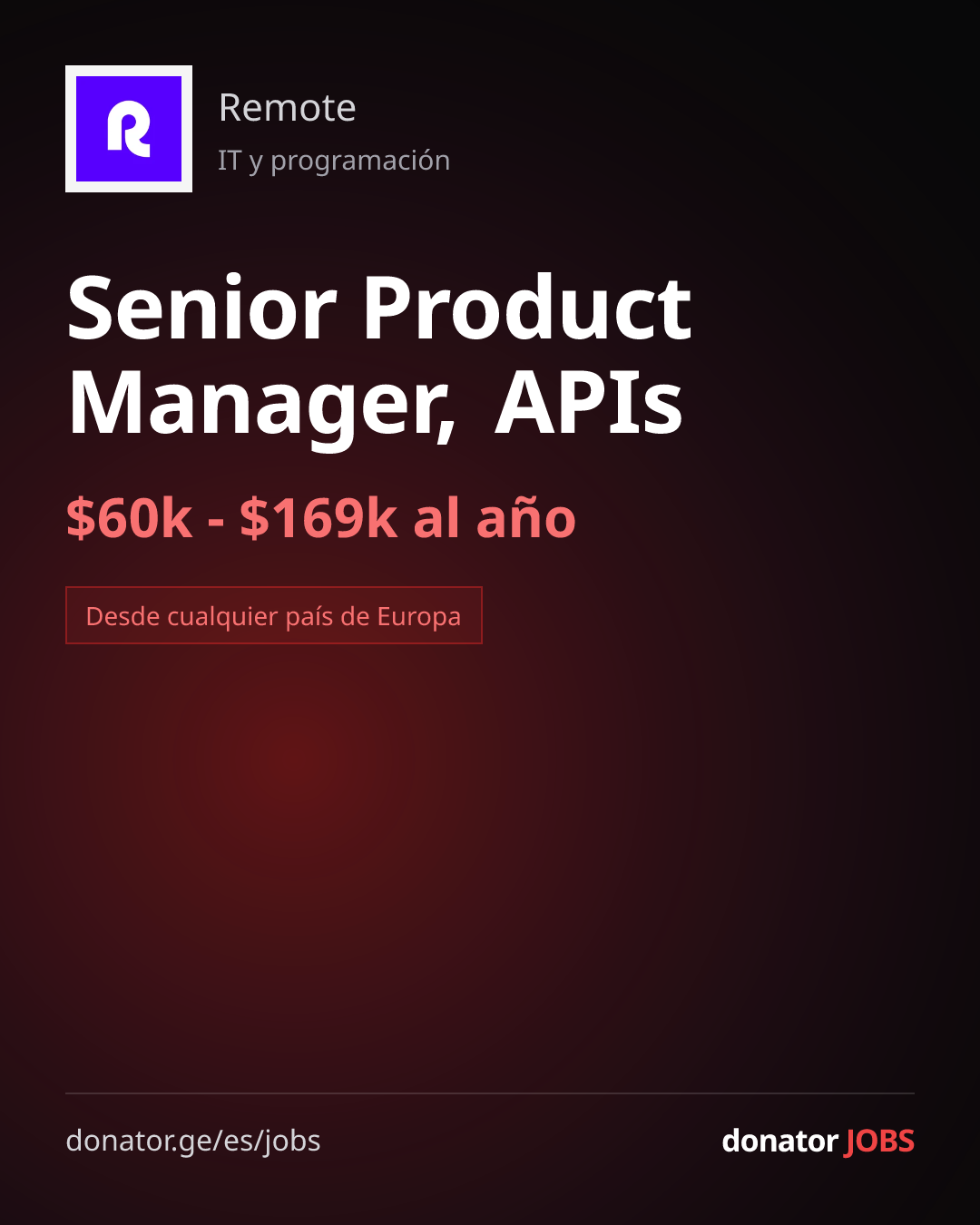
Task: Open the donator.ge/es/jobs link
Action: tap(193, 1141)
